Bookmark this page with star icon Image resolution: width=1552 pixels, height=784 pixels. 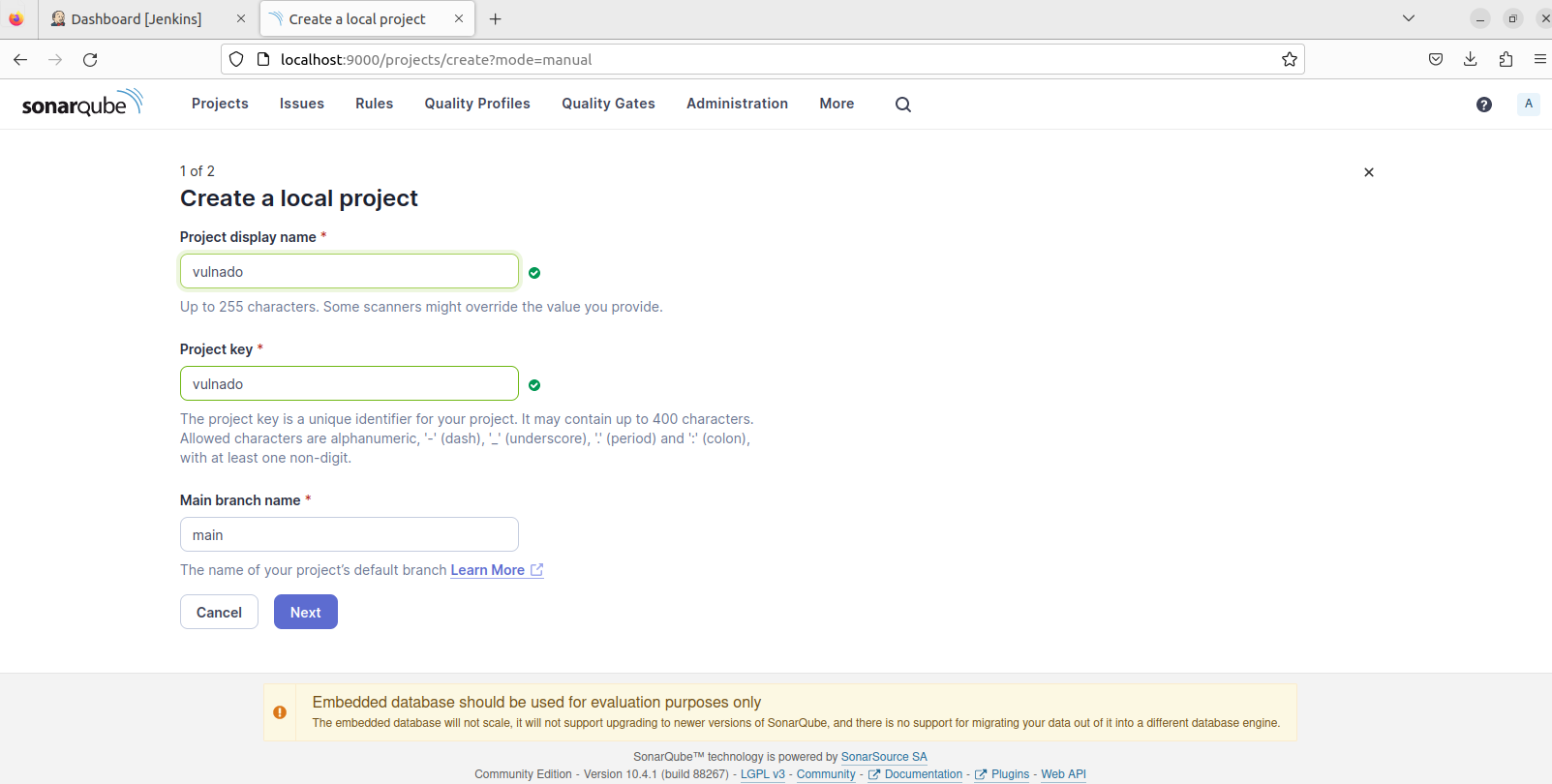pos(1290,59)
